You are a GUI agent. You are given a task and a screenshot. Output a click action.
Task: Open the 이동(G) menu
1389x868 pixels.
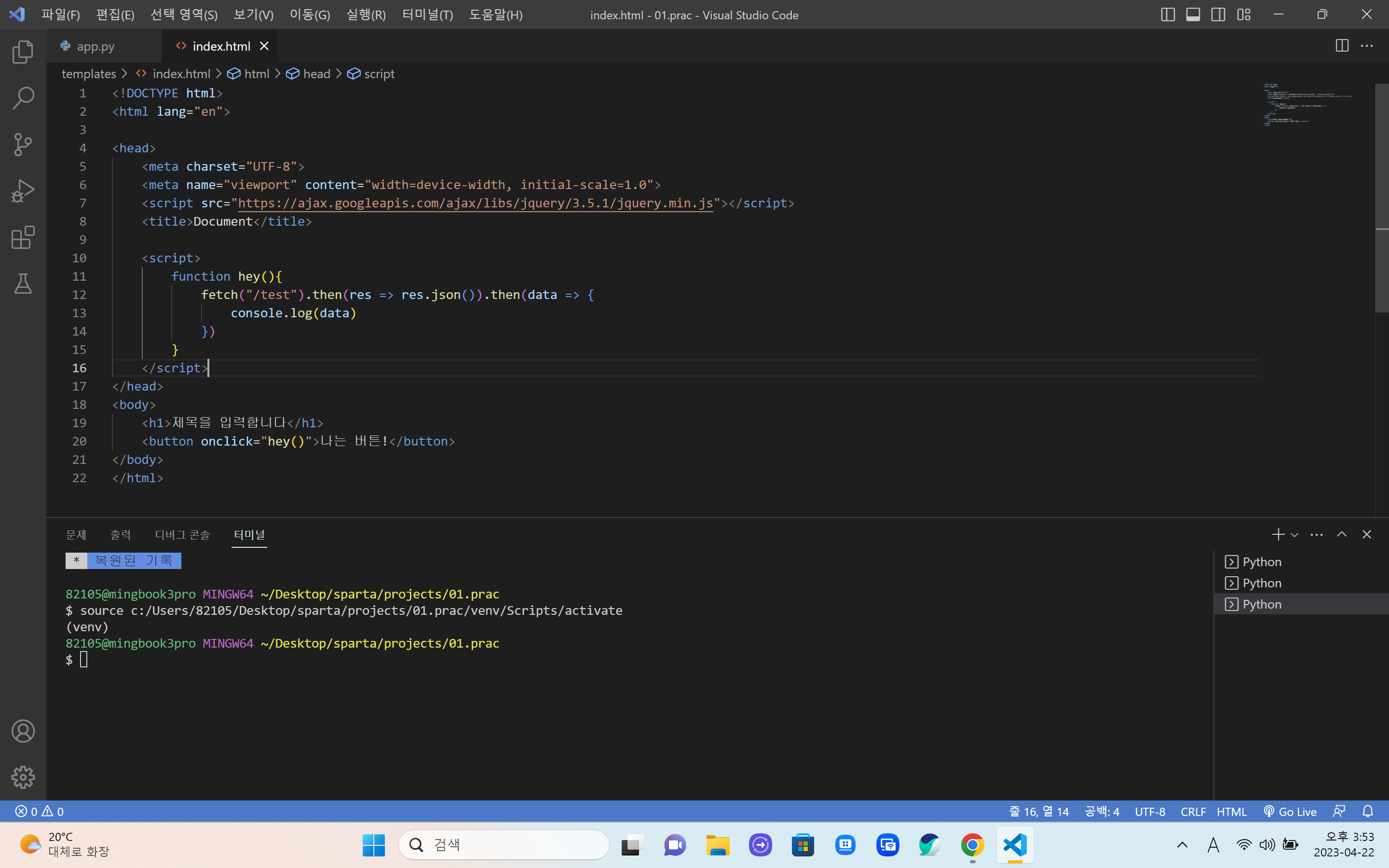[309, 14]
